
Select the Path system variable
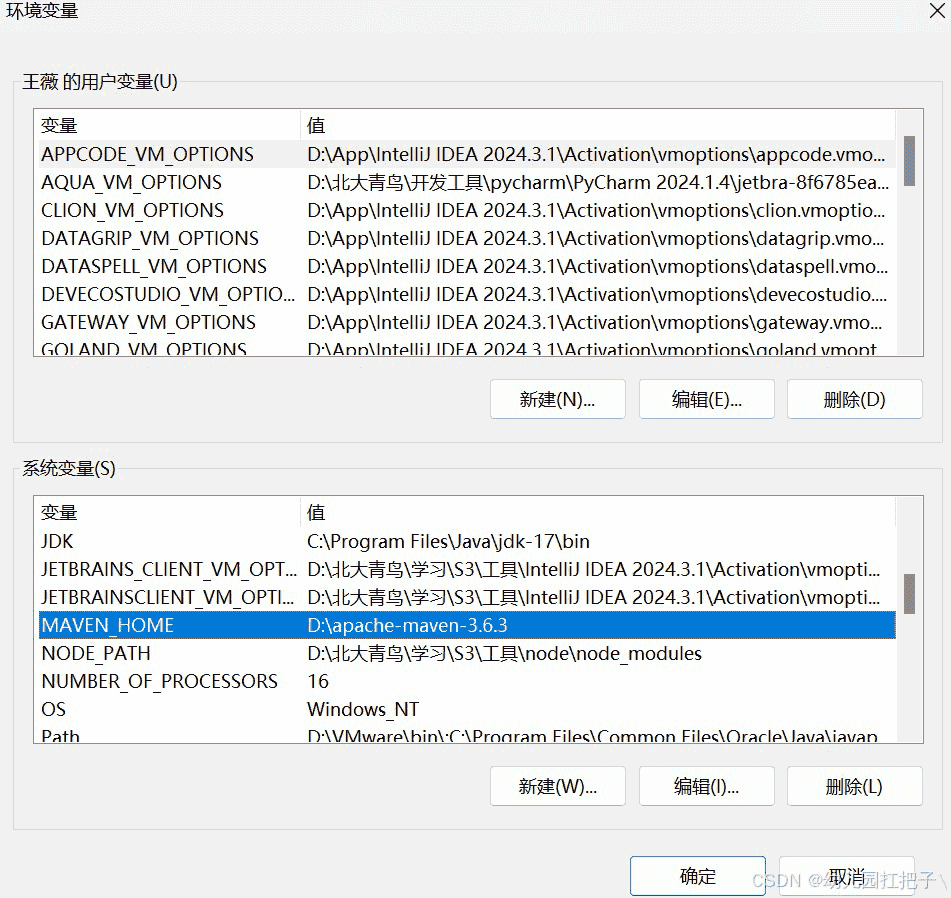click(150, 736)
